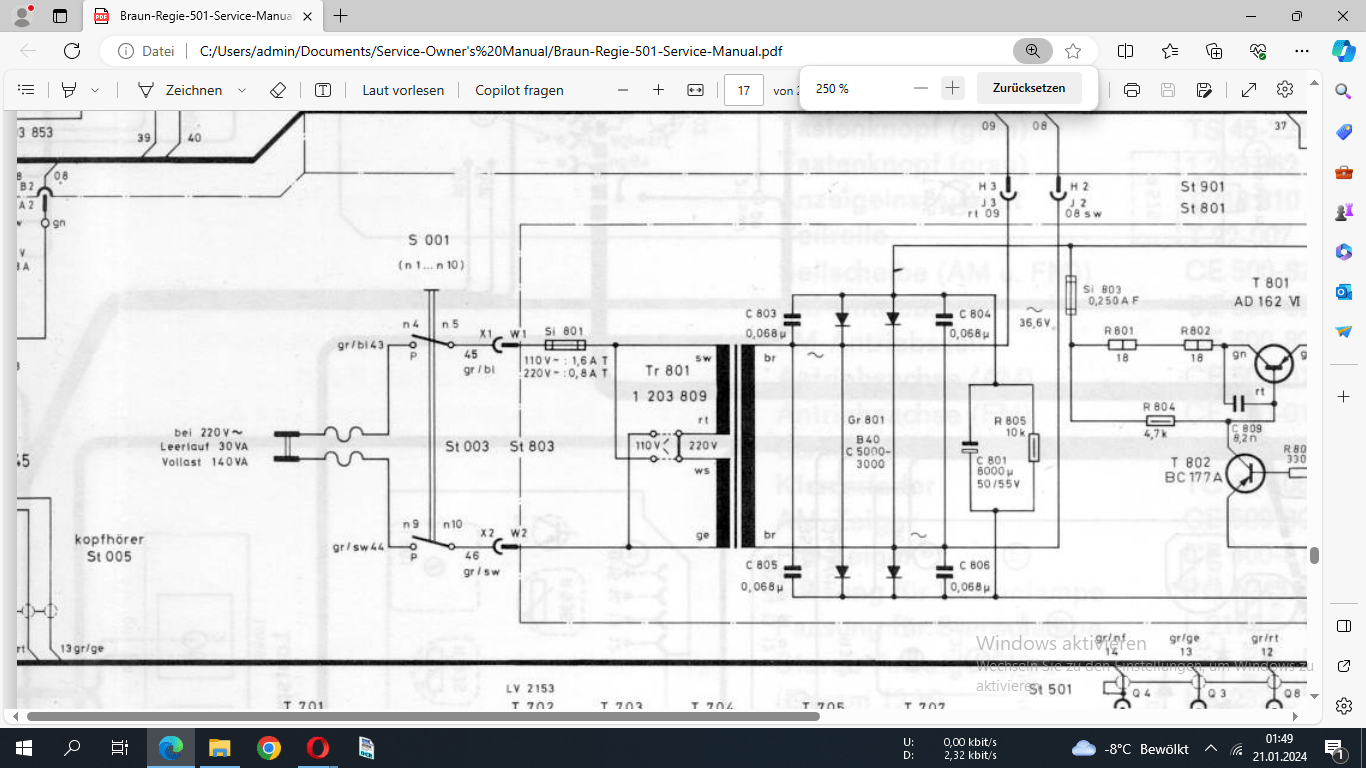Image resolution: width=1366 pixels, height=768 pixels.
Task: Open the tab actions menu
Action: [x=59, y=16]
